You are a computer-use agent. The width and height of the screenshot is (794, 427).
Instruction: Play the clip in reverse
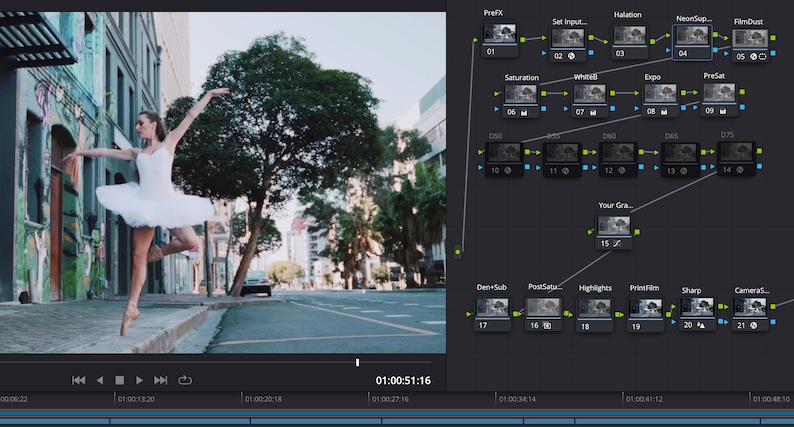(99, 380)
